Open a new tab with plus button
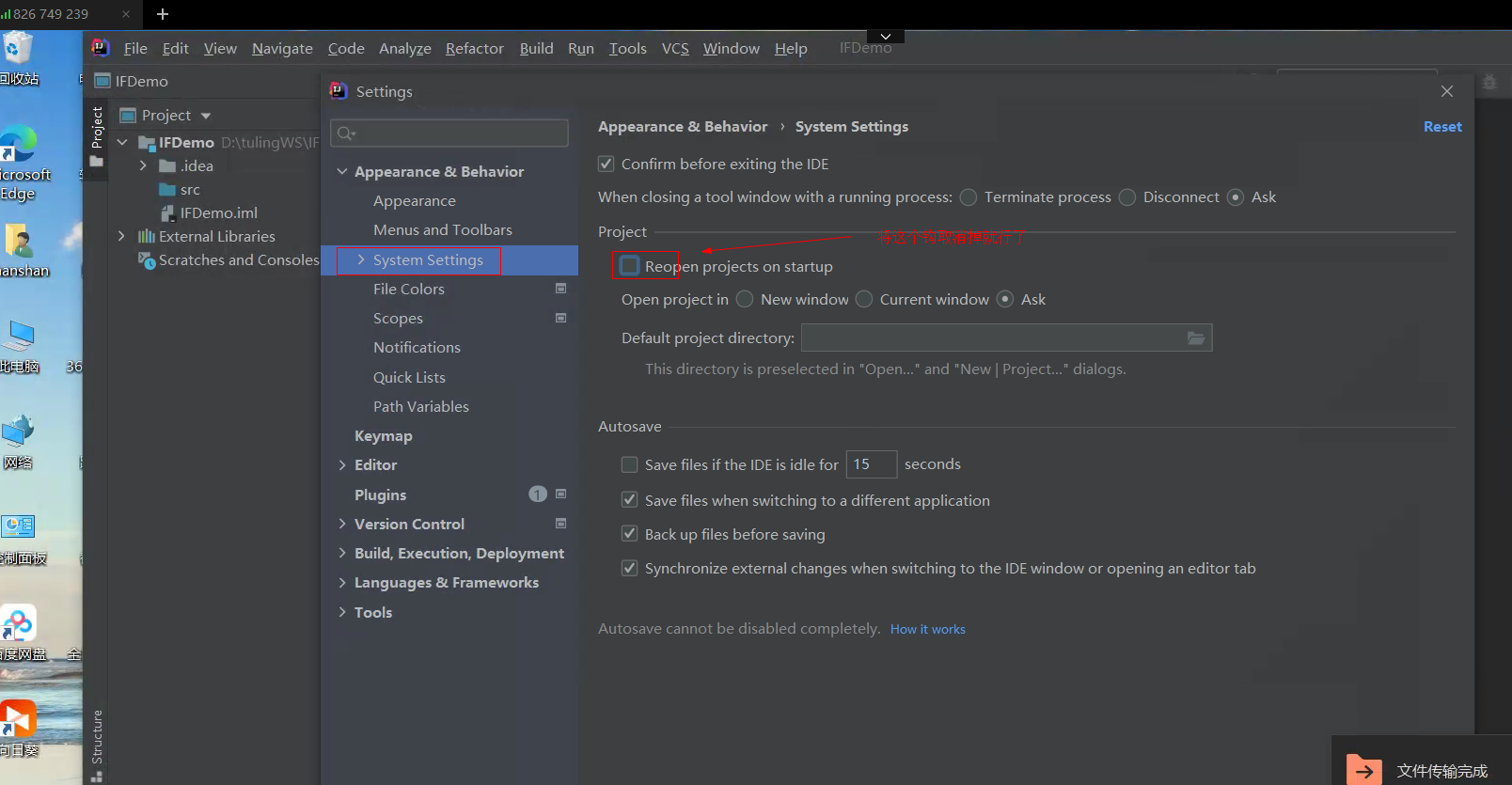The image size is (1512, 785). pyautogui.click(x=163, y=14)
